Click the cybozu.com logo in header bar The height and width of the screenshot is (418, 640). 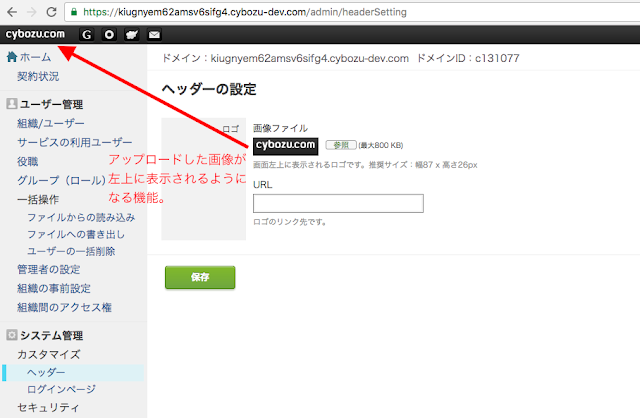35,34
